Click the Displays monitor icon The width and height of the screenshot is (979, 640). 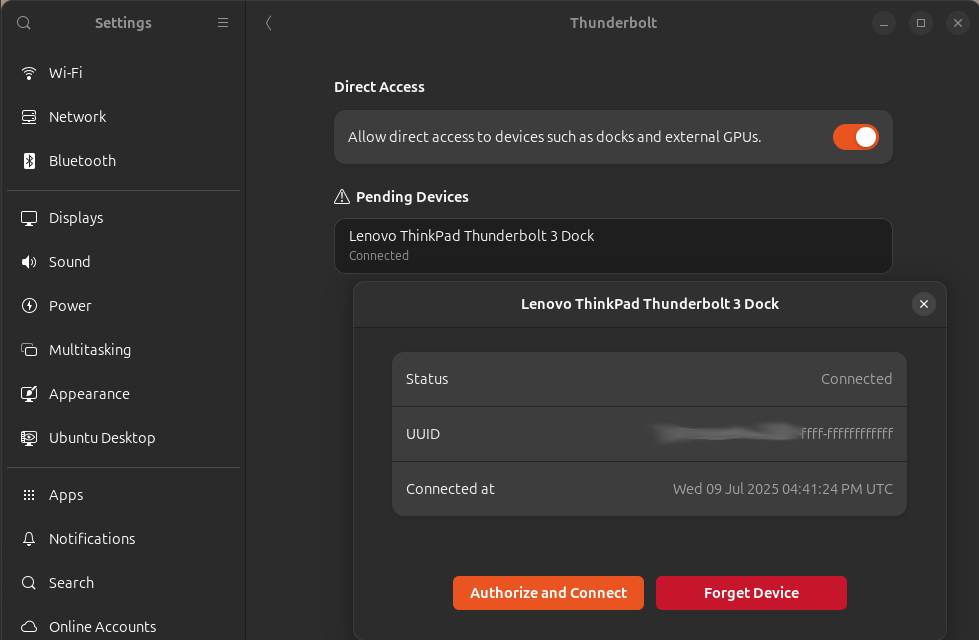29,218
